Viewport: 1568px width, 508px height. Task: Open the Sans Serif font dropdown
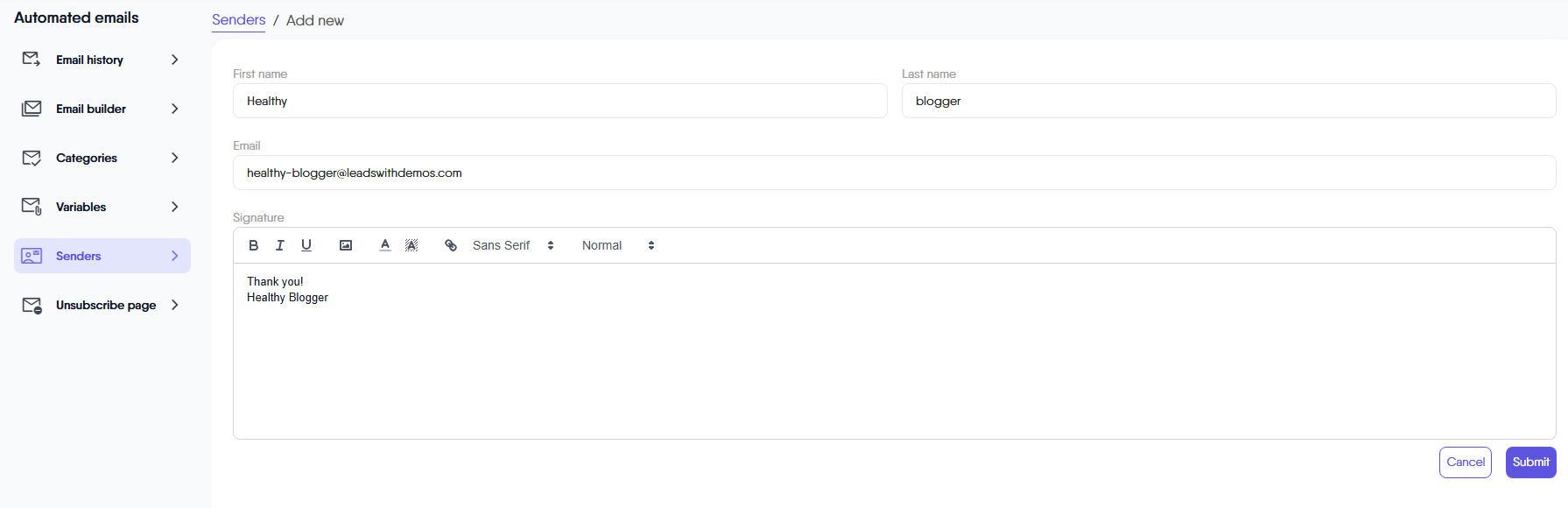[x=513, y=245]
